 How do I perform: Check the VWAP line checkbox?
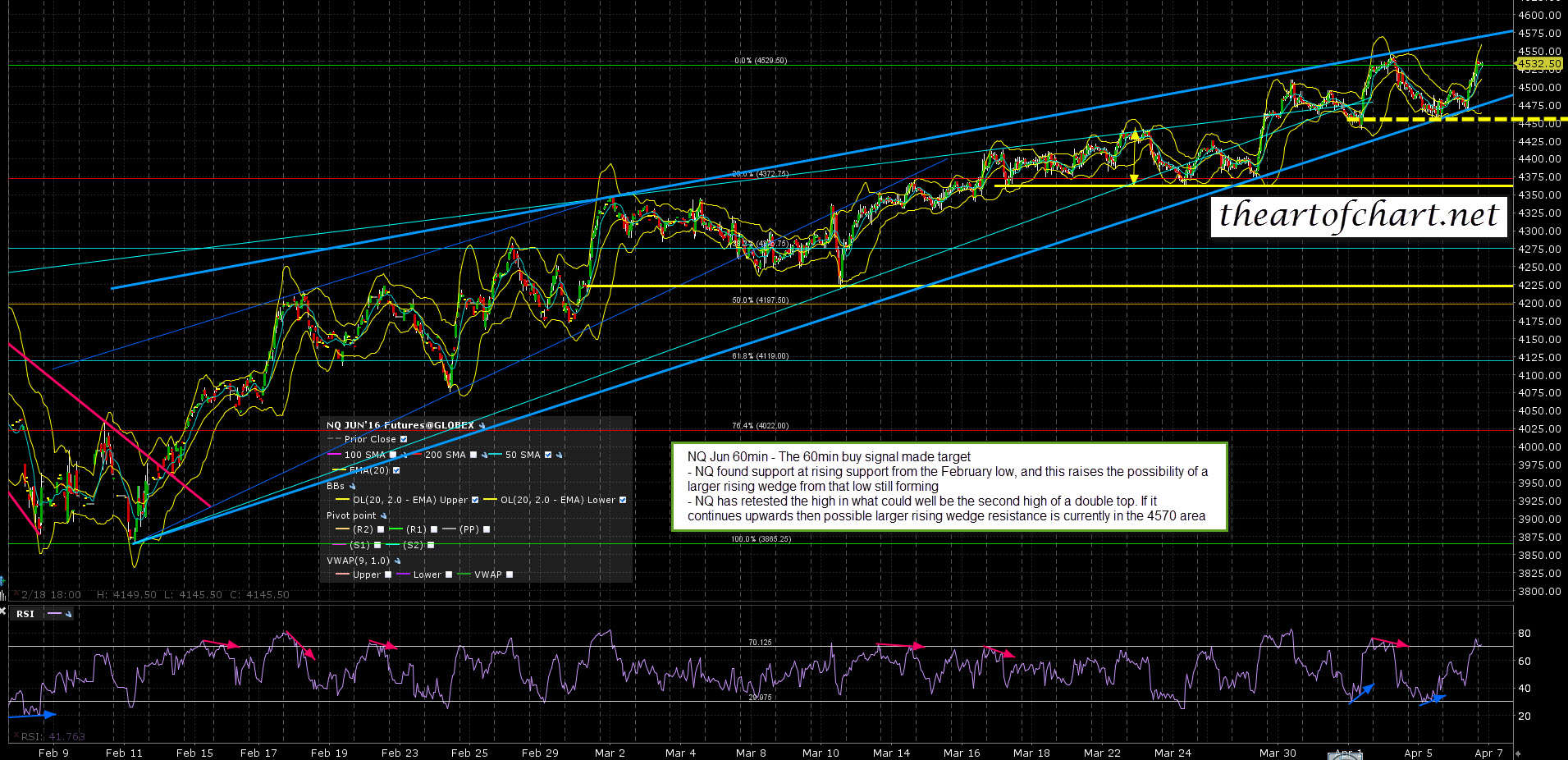click(510, 575)
